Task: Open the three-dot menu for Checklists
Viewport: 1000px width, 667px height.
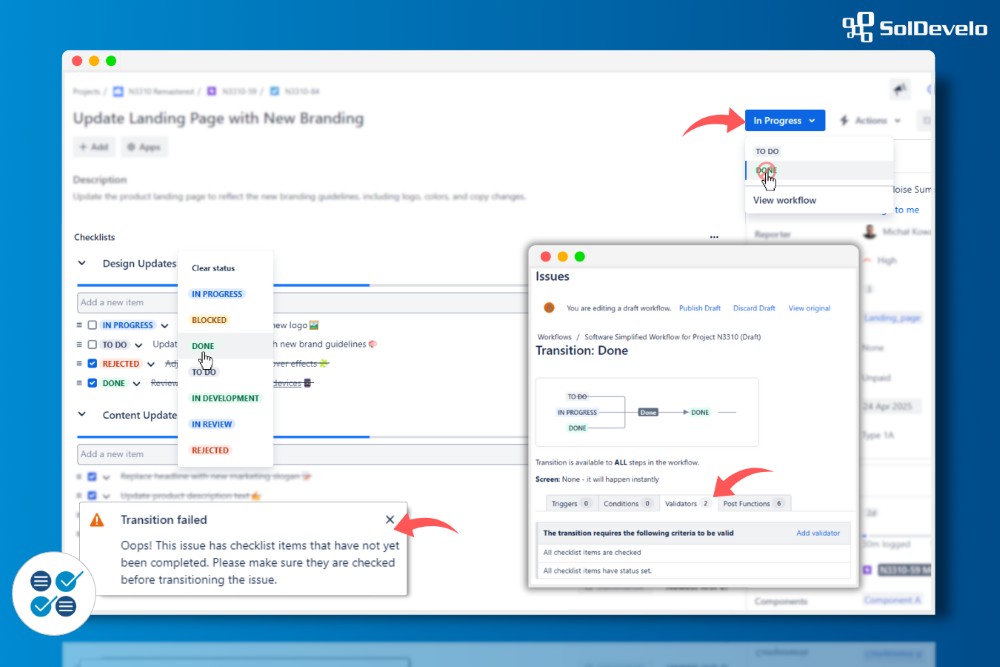Action: (714, 237)
